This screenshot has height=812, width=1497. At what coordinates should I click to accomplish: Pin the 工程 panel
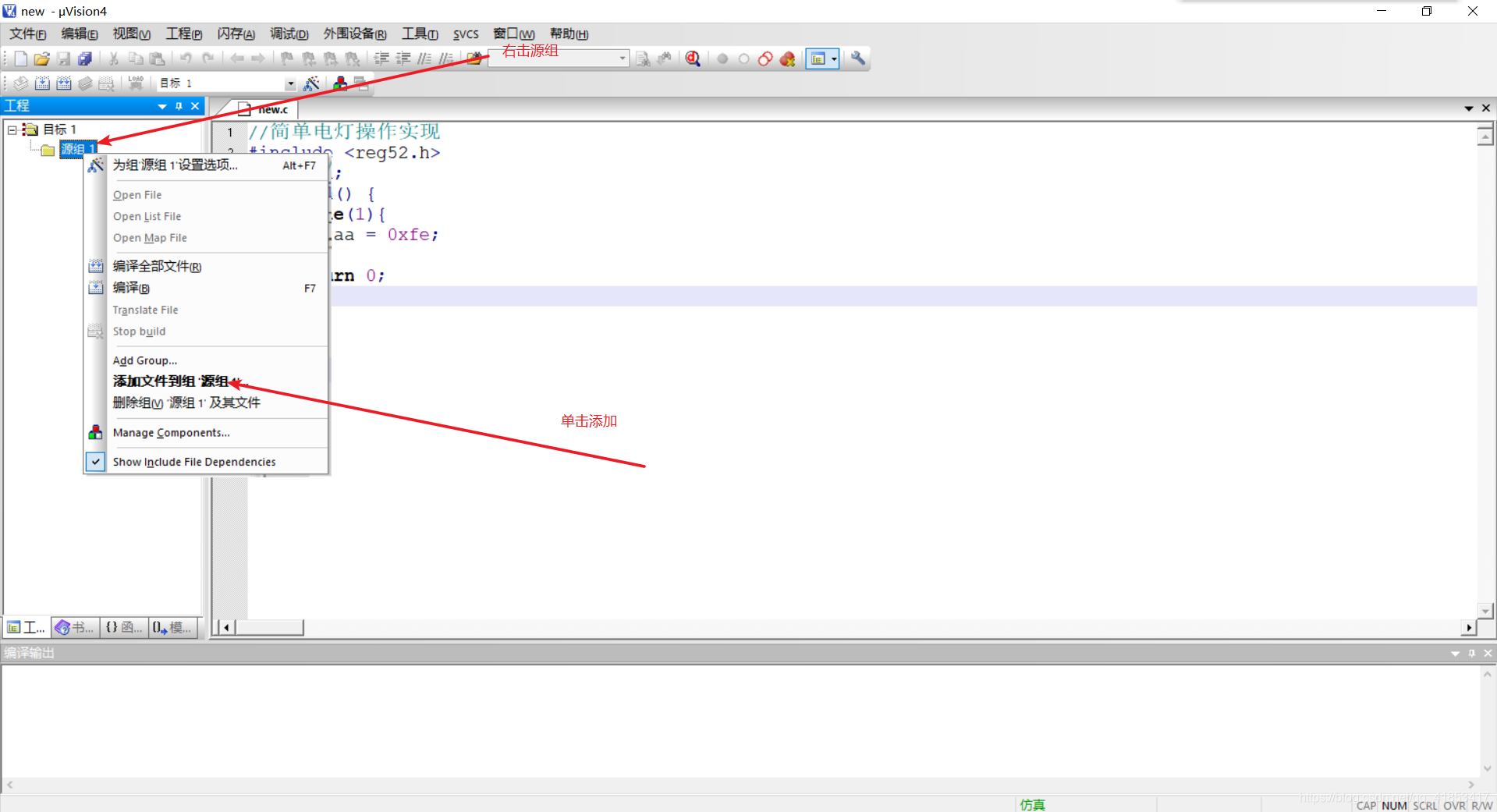tap(179, 106)
